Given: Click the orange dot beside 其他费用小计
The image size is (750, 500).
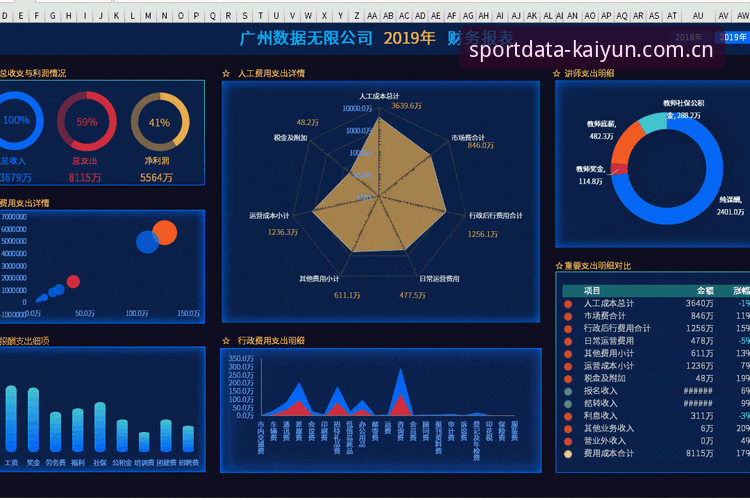Looking at the screenshot, I should (x=568, y=354).
